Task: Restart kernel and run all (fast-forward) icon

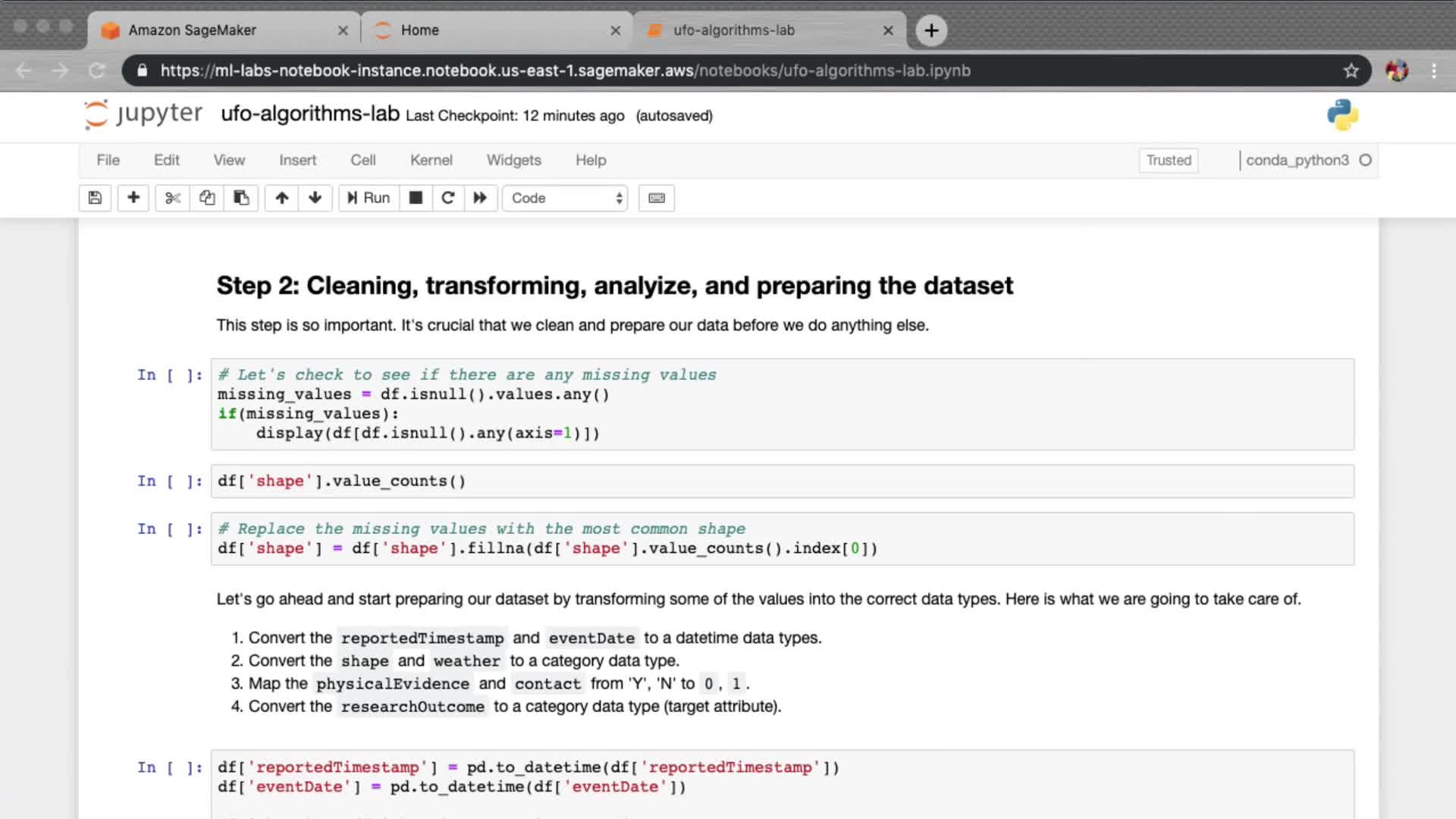Action: coord(480,198)
